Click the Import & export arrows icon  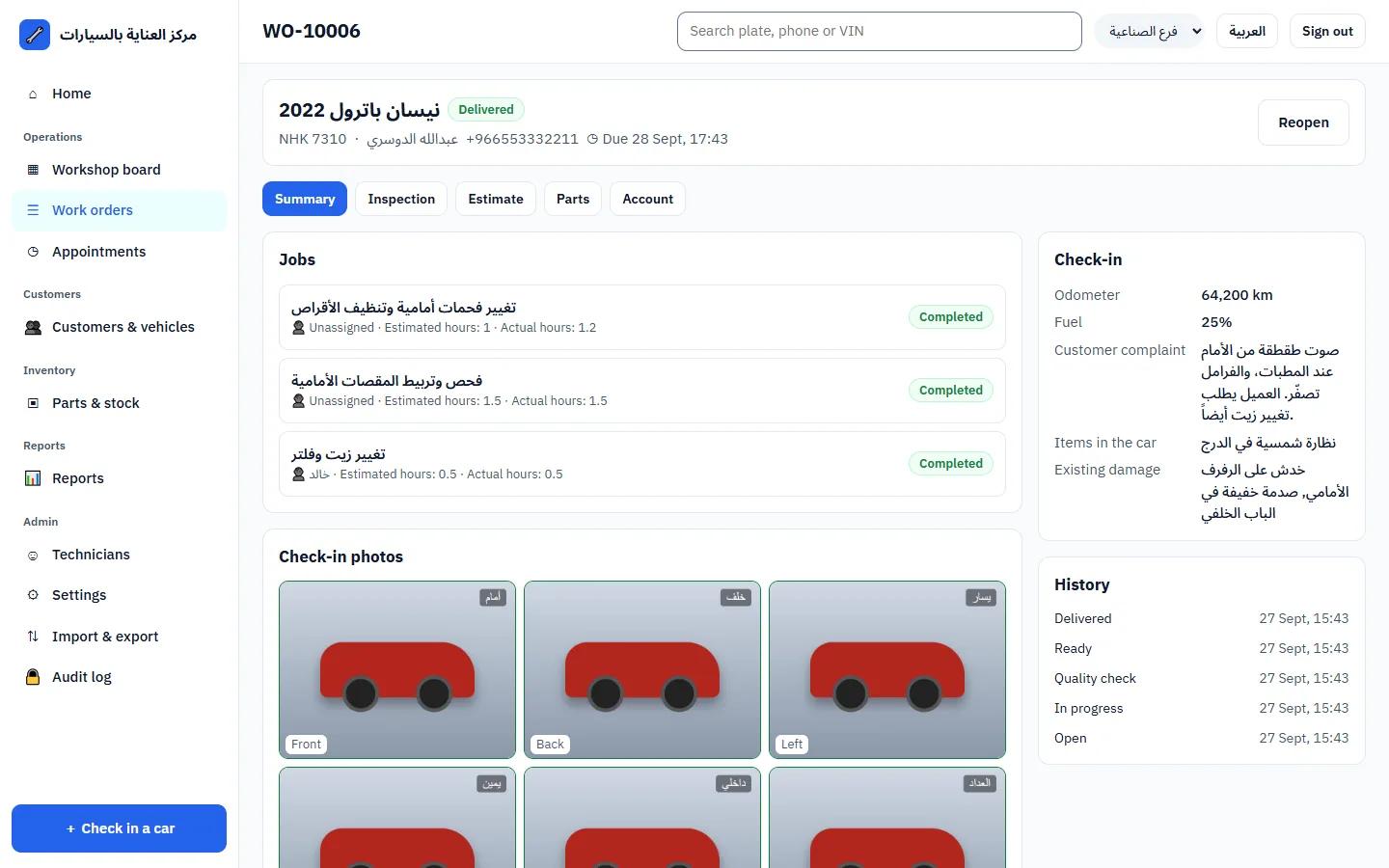(x=33, y=637)
